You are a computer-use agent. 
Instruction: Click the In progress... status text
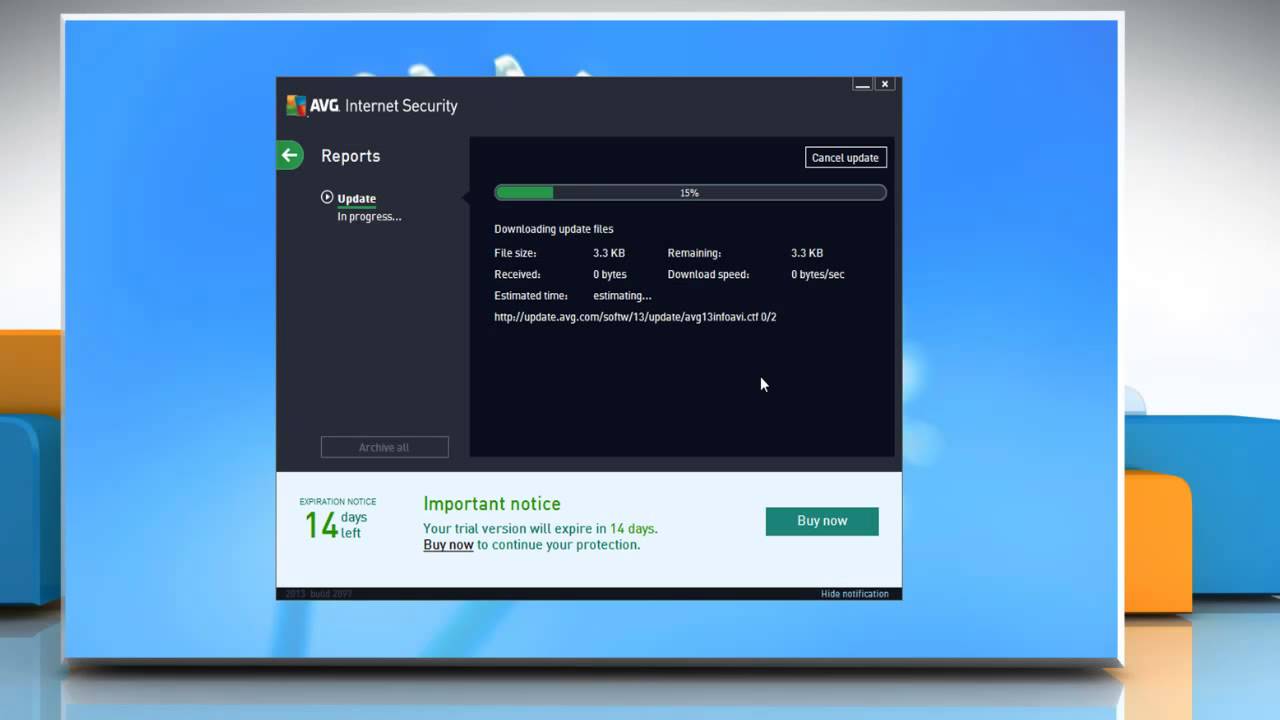tap(369, 217)
